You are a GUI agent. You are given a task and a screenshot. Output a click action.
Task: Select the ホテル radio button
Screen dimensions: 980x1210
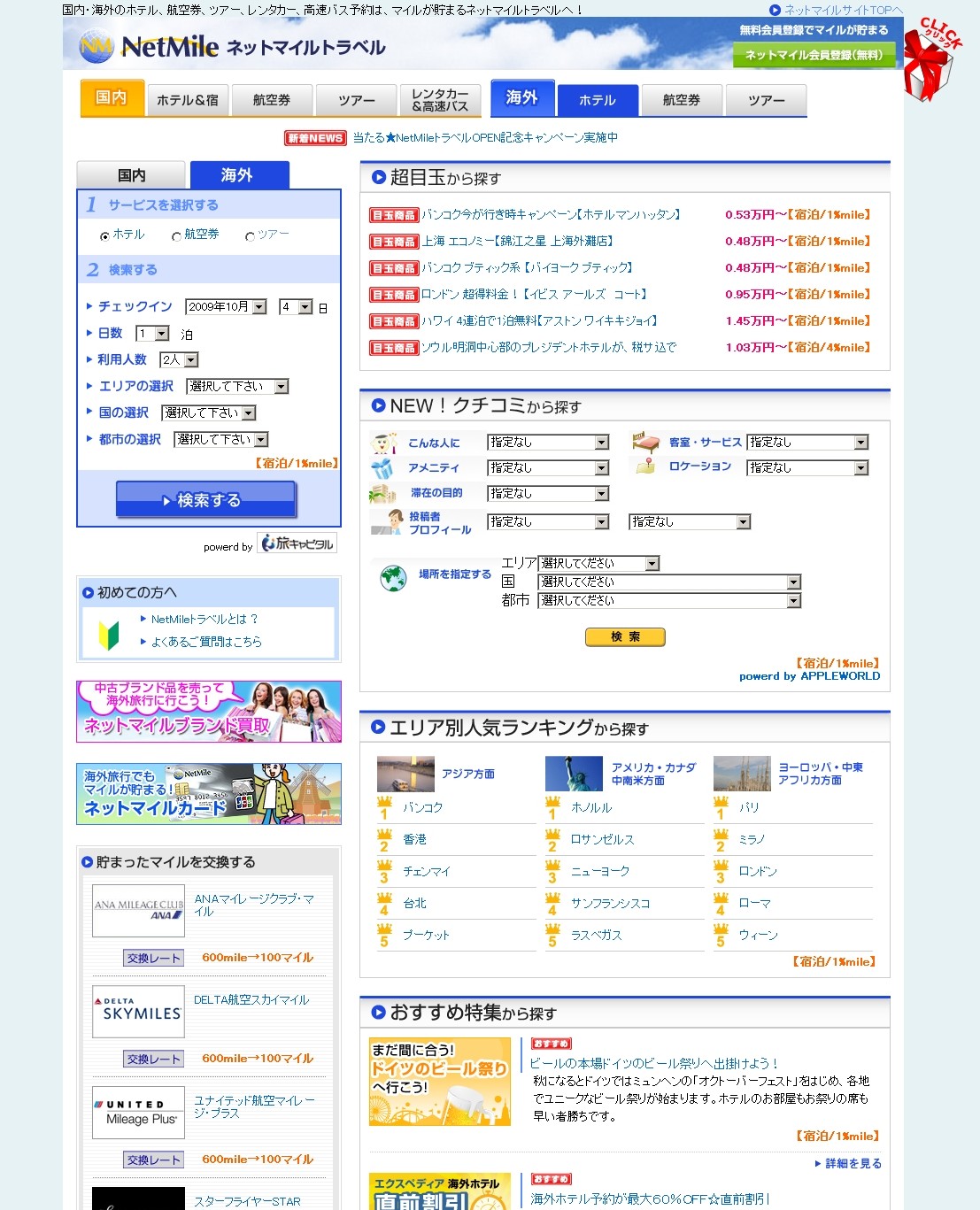[105, 236]
